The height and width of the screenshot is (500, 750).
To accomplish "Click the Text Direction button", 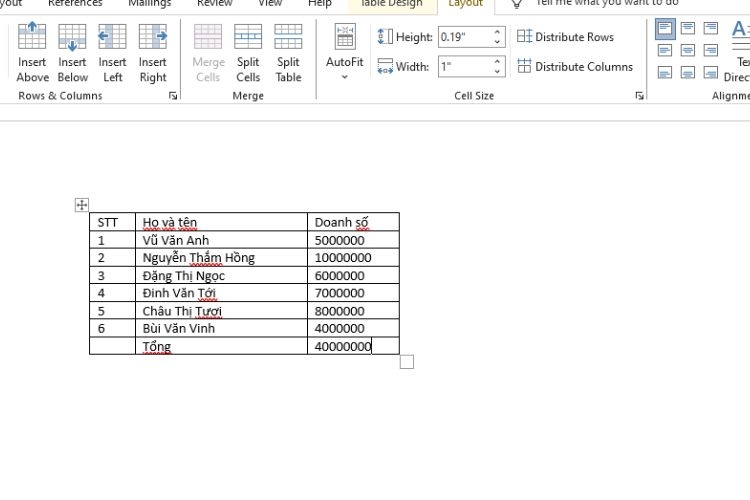I will 739,52.
